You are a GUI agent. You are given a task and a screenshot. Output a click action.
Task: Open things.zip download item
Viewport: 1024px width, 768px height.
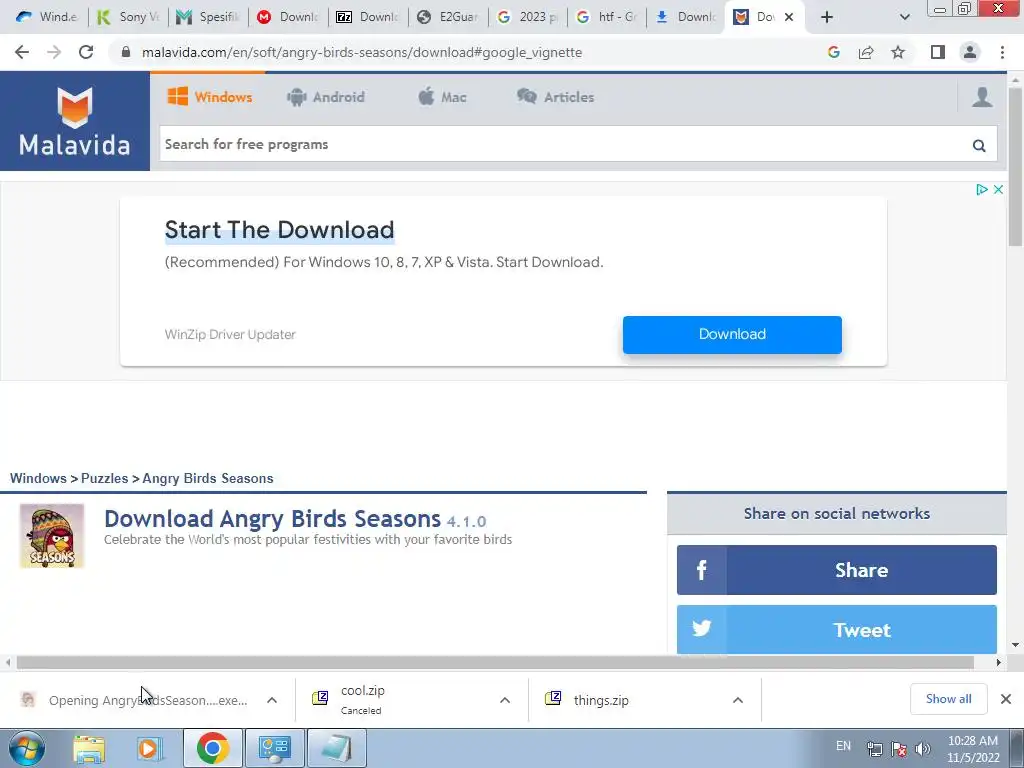coord(601,700)
